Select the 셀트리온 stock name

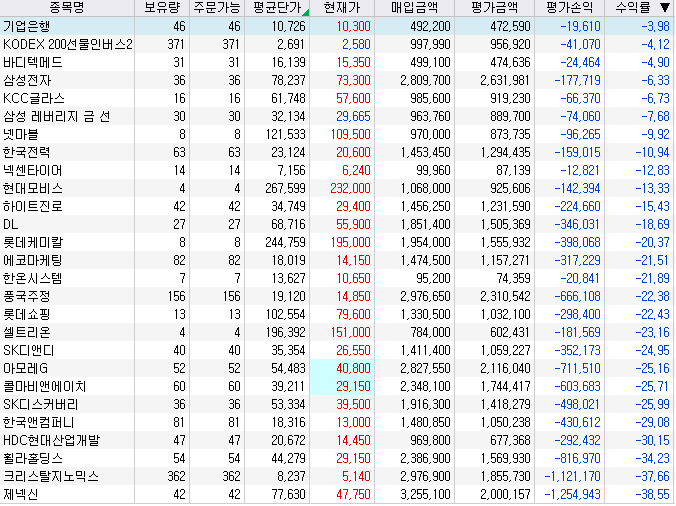point(26,332)
